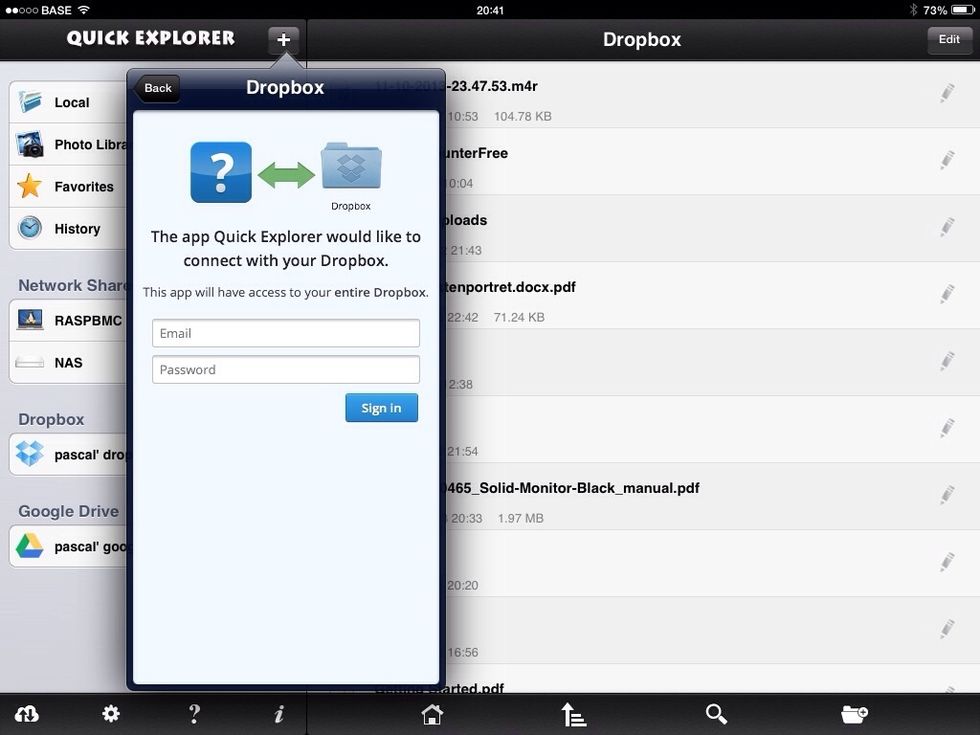Start a search with the magnifier icon

[715, 713]
